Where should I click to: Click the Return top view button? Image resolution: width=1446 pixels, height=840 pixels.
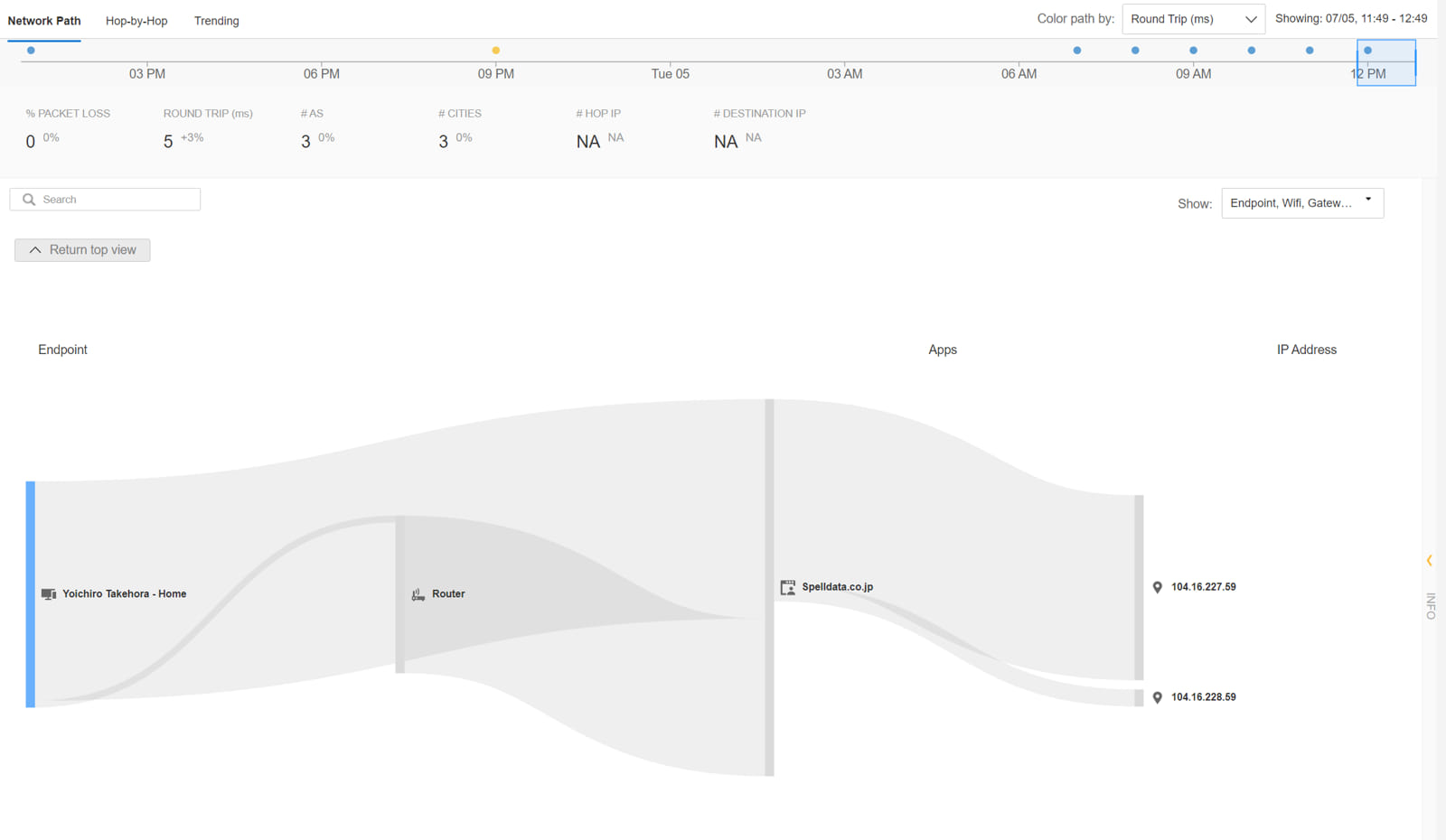[x=82, y=250]
